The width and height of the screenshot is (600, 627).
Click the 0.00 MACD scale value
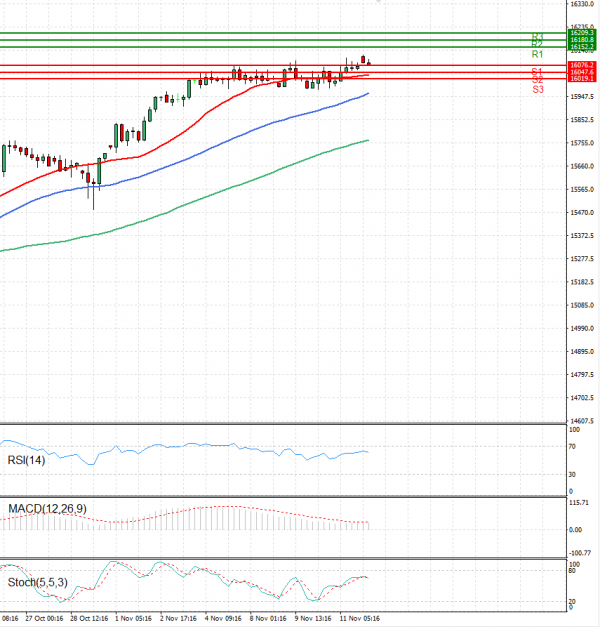[575, 530]
